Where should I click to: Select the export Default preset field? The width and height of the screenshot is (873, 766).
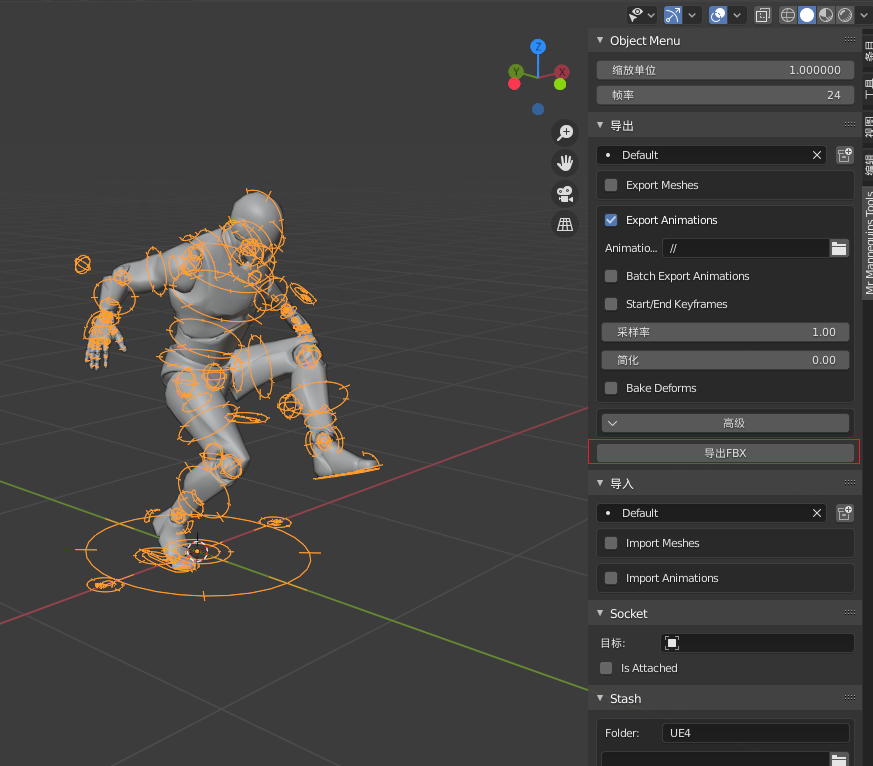point(712,155)
